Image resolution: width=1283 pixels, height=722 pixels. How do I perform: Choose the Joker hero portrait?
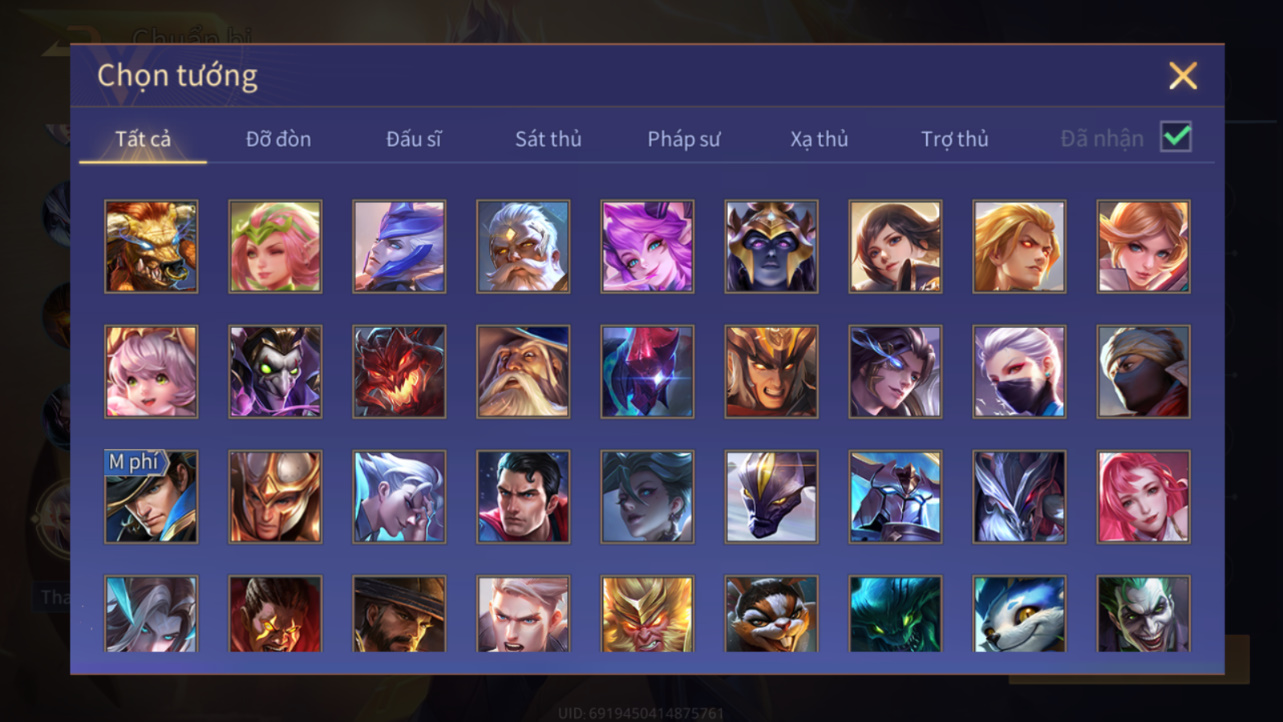click(1143, 613)
